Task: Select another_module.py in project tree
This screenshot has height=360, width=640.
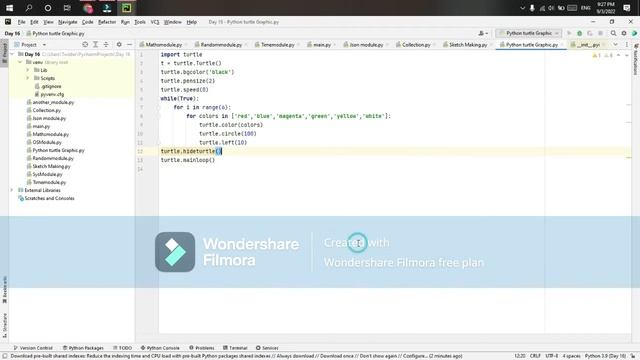Action: coord(50,102)
